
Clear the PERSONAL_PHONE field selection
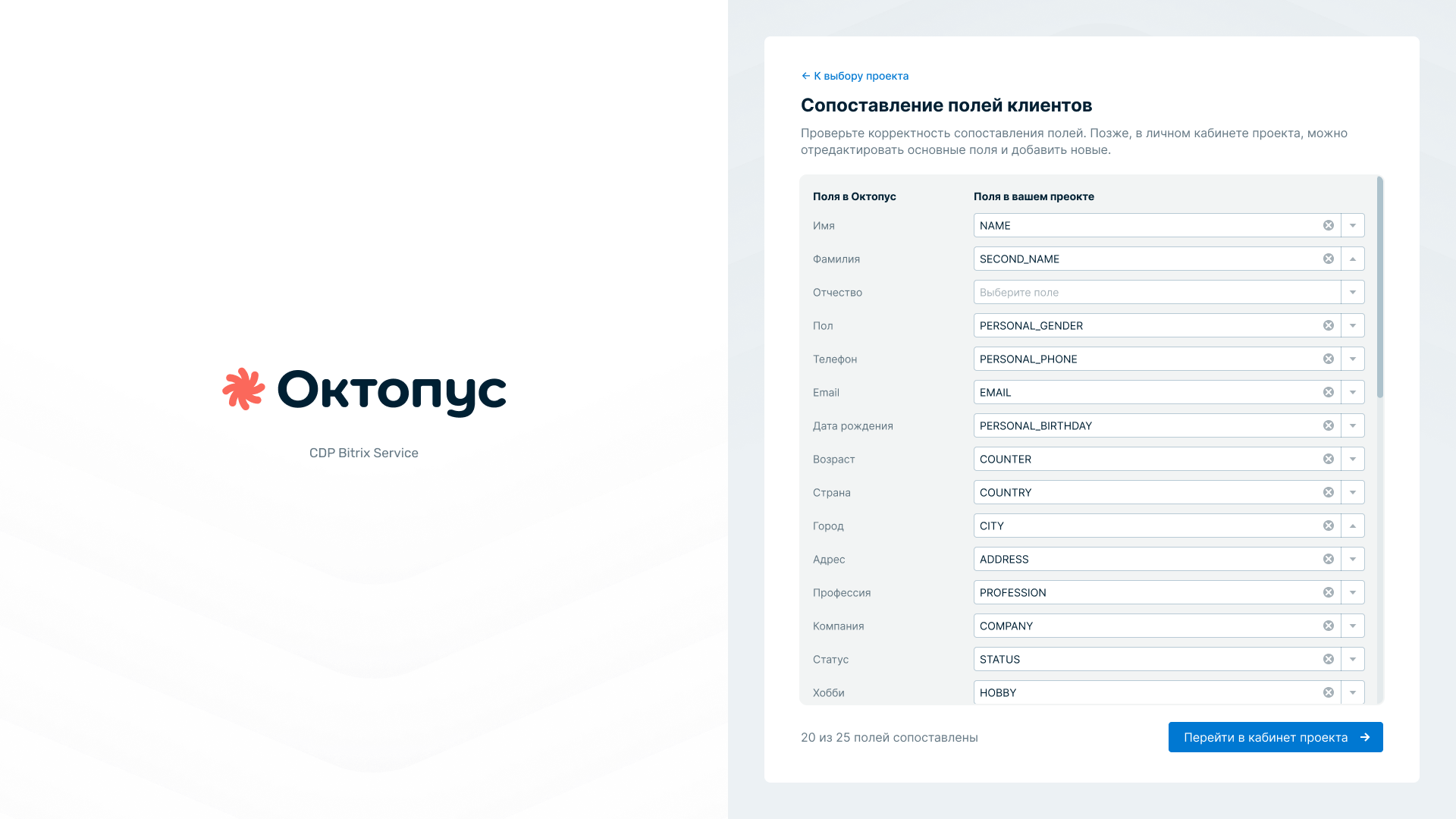(x=1329, y=359)
